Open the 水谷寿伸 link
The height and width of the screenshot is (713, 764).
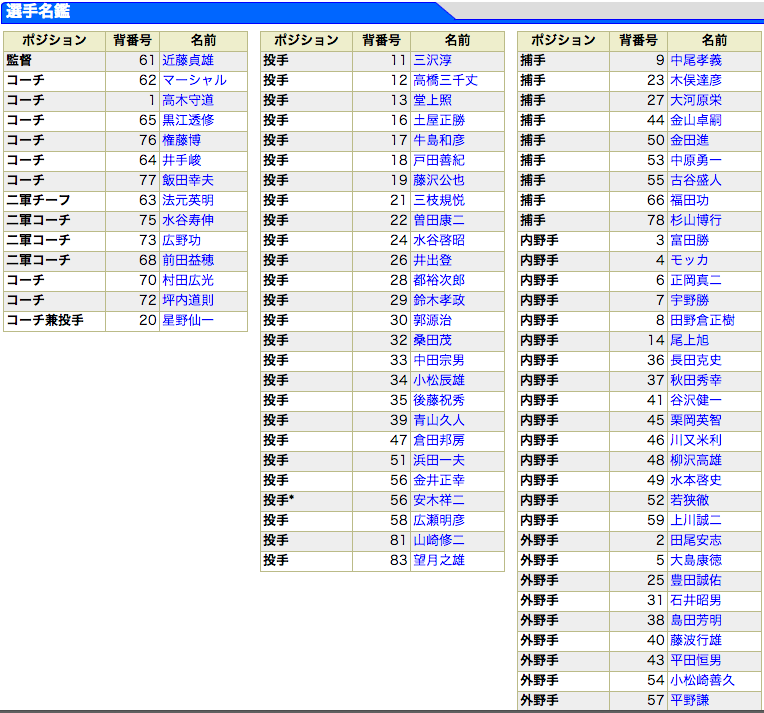click(188, 220)
